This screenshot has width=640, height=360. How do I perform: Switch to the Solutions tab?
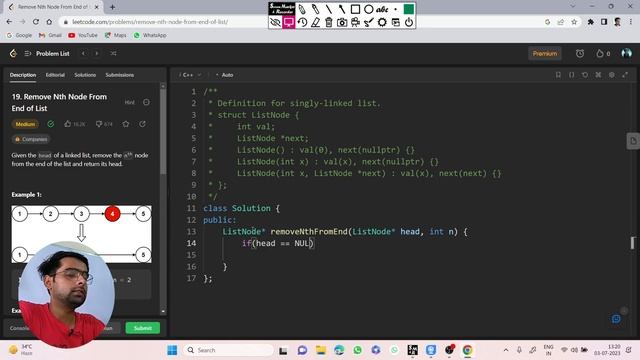[x=85, y=75]
